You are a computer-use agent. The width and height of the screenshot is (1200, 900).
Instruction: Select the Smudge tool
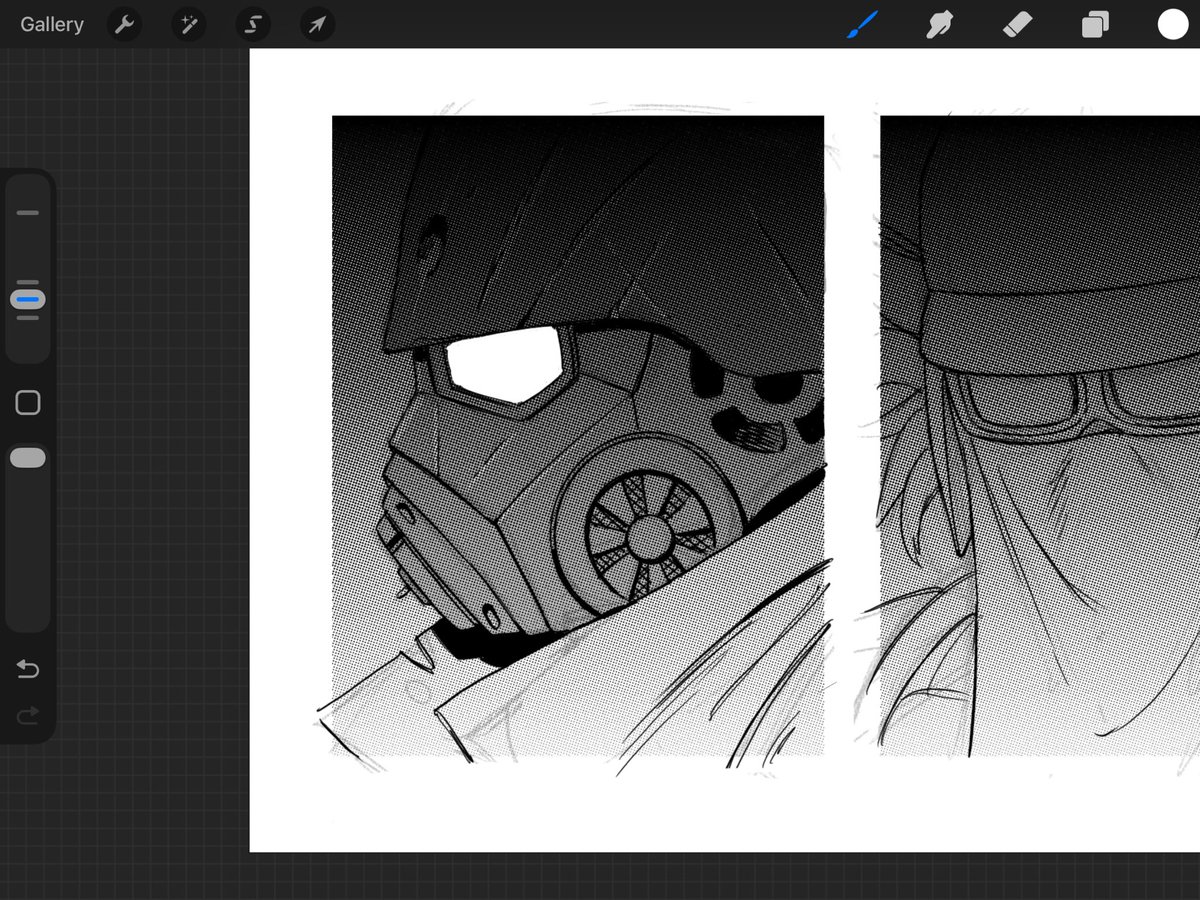tap(939, 24)
